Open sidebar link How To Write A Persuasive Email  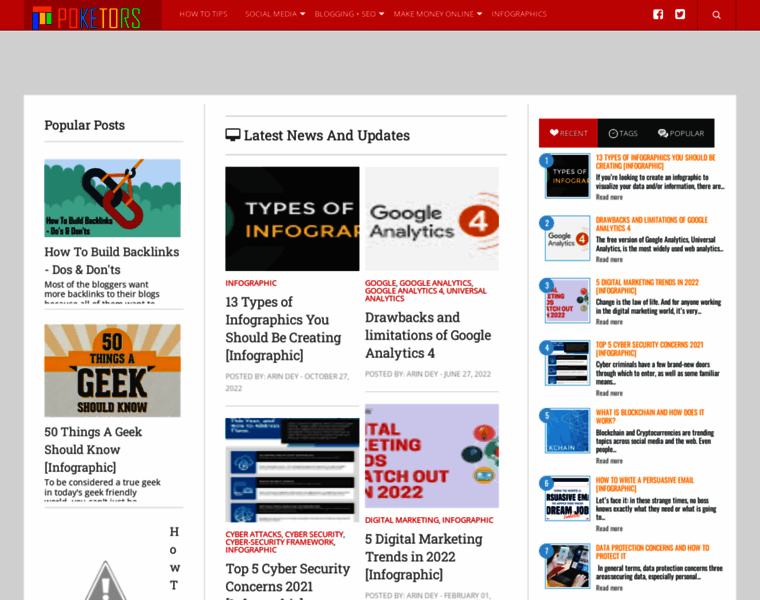point(645,484)
